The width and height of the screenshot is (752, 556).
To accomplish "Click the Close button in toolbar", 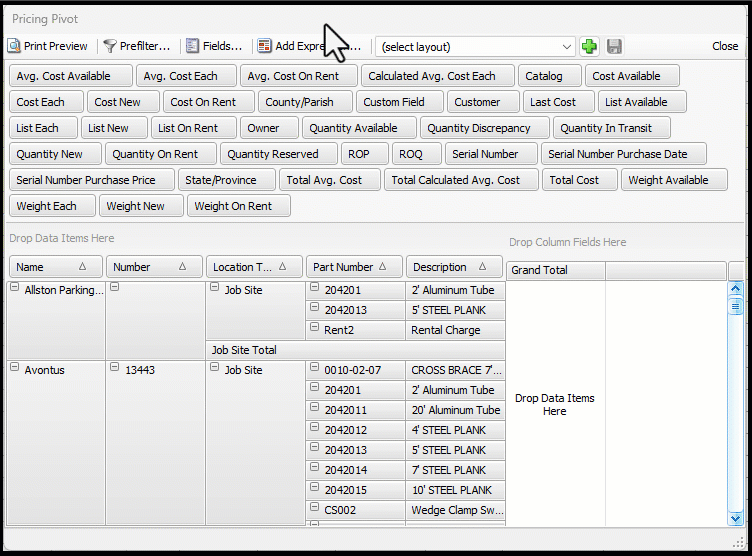I will (725, 46).
